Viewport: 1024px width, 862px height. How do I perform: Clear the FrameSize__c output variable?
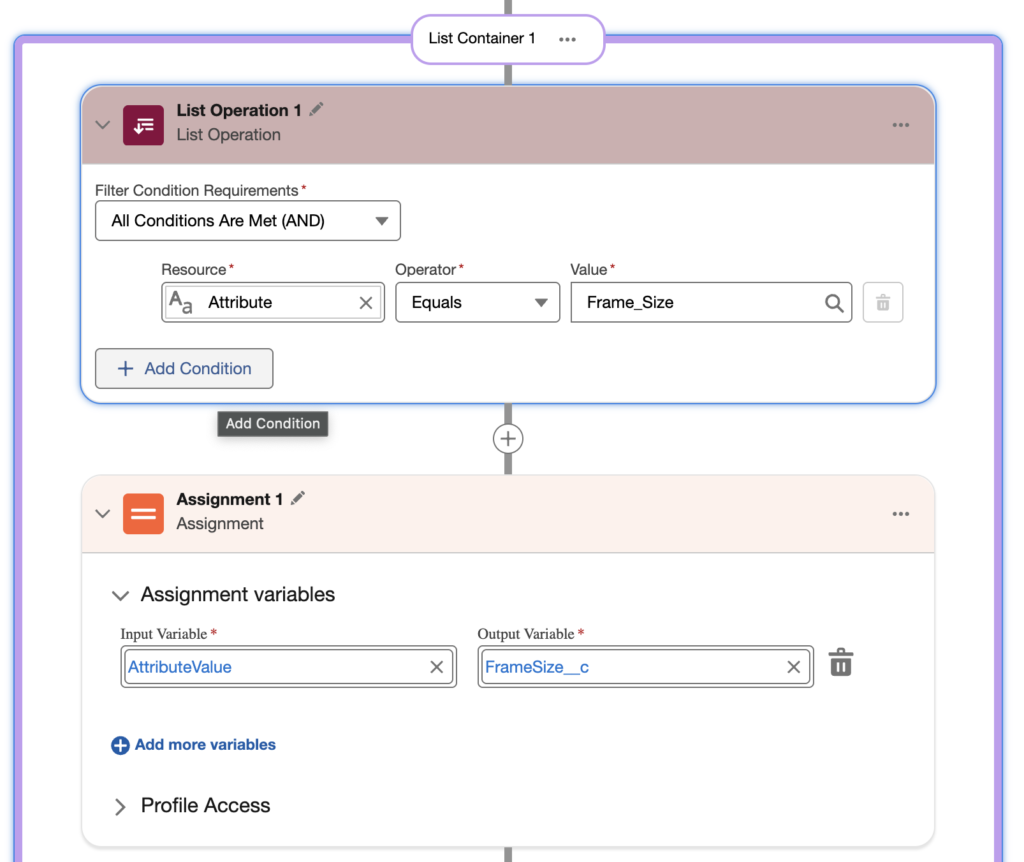[793, 667]
